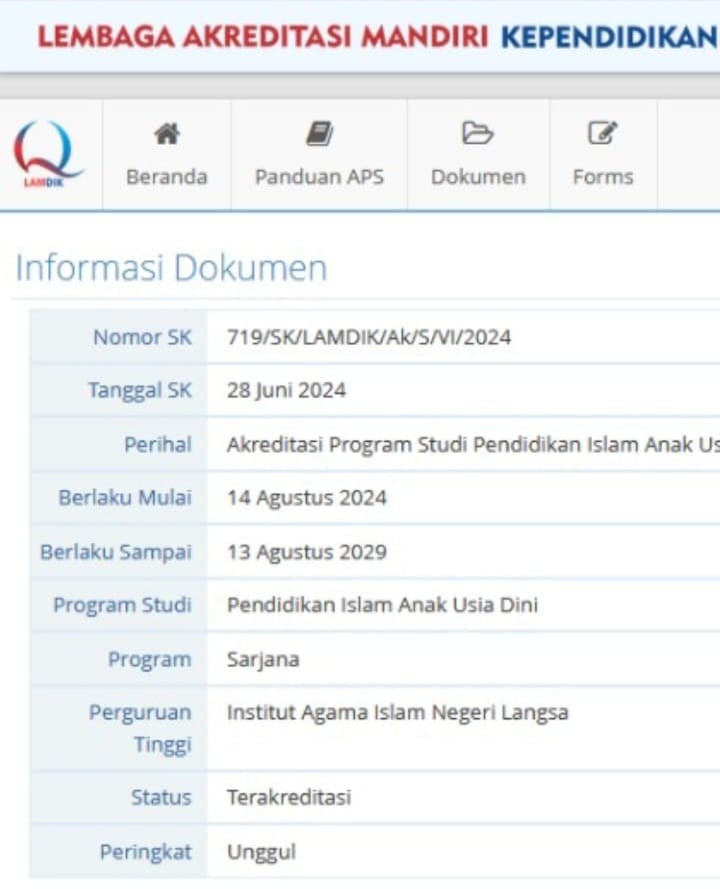Select Pendidikan Islam Anak Usia Dini value
Image resolution: width=720 pixels, height=889 pixels.
point(382,606)
